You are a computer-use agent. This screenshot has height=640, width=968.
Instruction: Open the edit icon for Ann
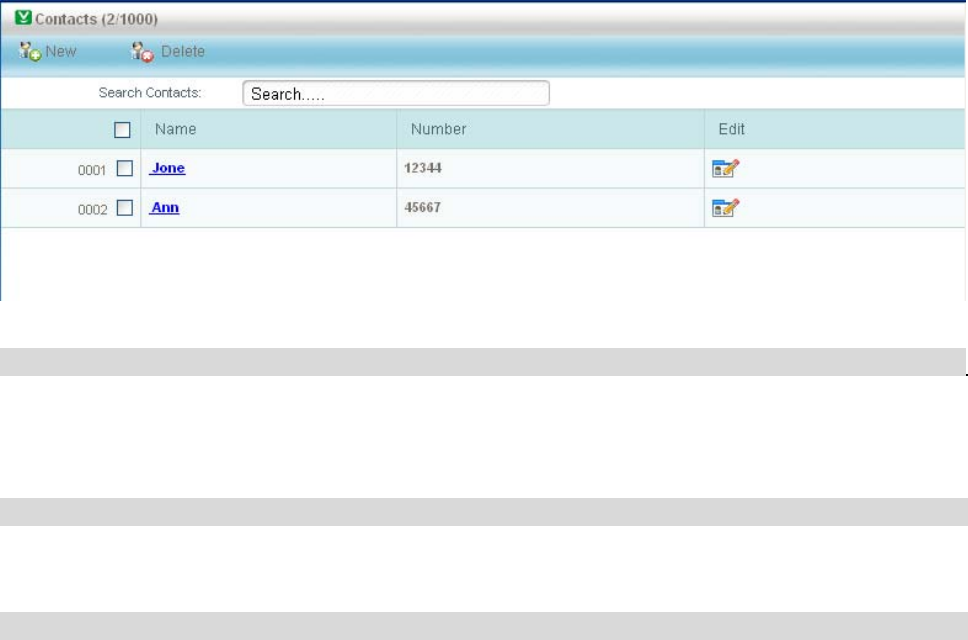725,207
